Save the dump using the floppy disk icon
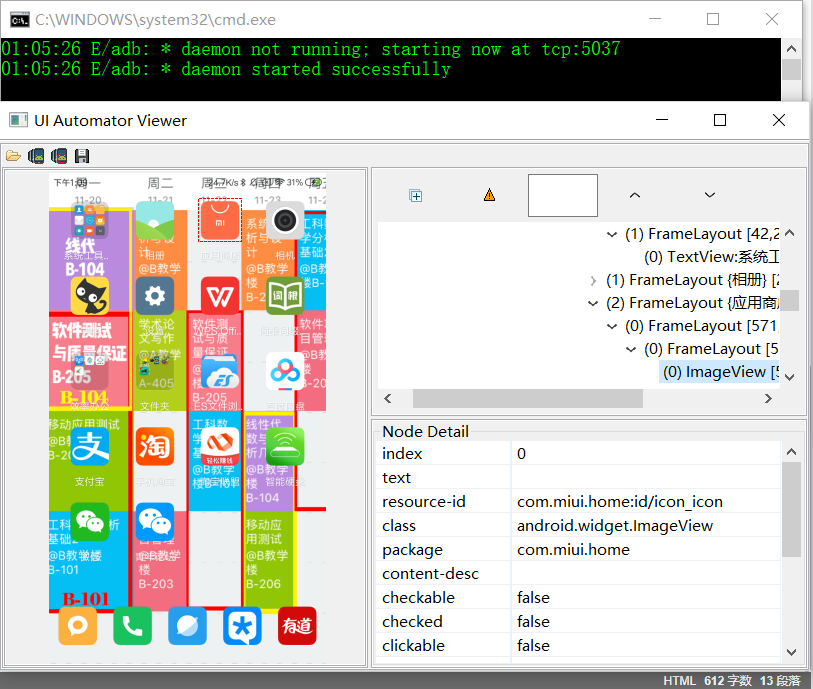Screen dimensions: 813x689 click(x=82, y=156)
